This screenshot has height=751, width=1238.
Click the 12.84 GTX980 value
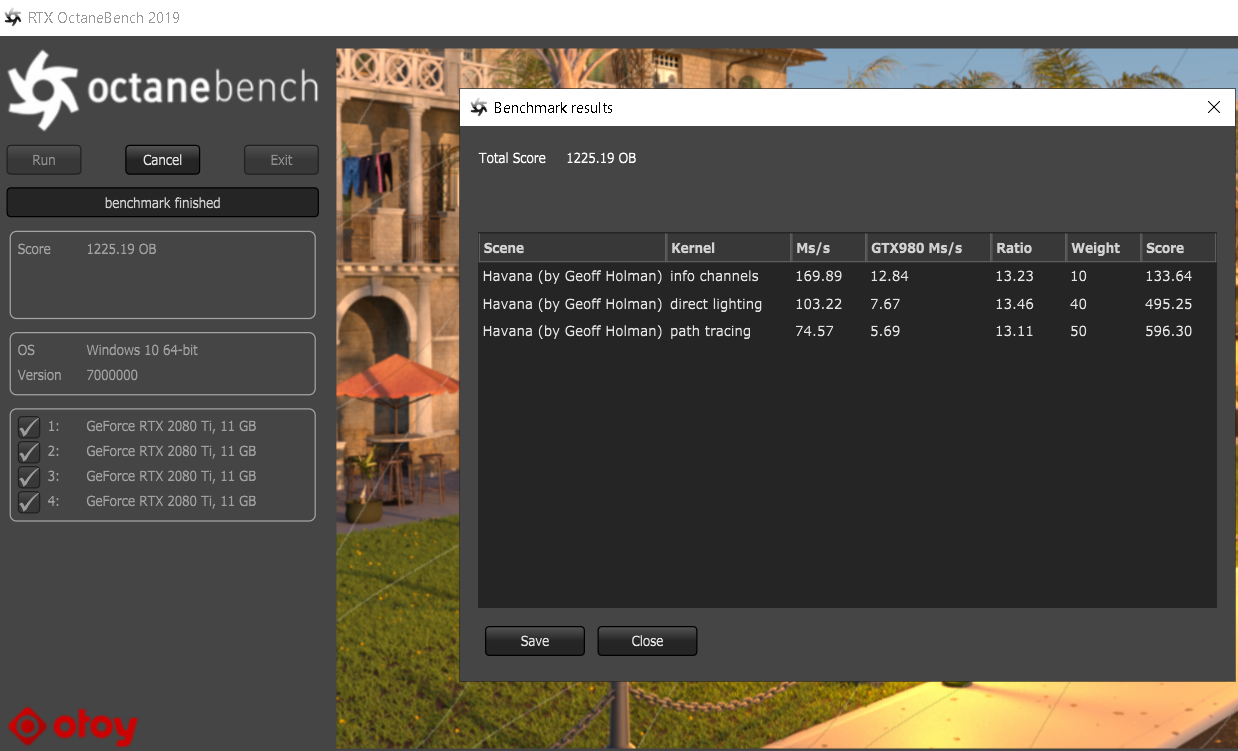pyautogui.click(x=889, y=276)
